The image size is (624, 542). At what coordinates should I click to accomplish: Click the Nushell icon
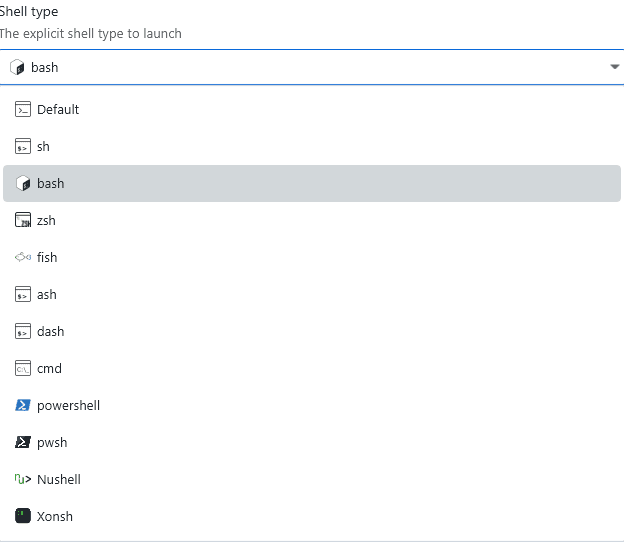coord(23,479)
